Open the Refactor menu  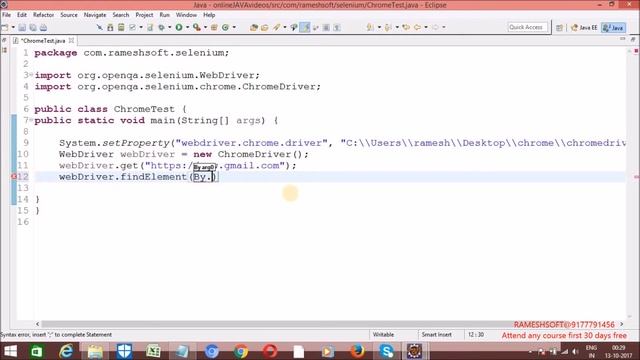[x=43, y=15]
